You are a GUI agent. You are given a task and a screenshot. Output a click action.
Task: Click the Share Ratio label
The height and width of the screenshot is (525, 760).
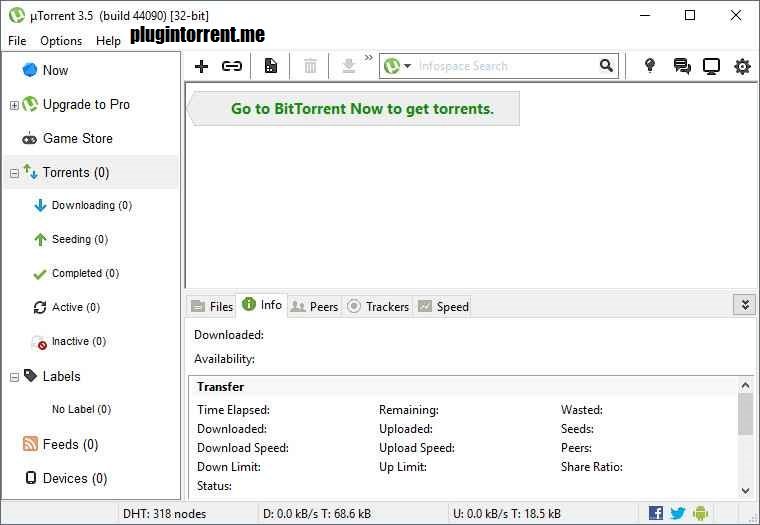pos(591,467)
